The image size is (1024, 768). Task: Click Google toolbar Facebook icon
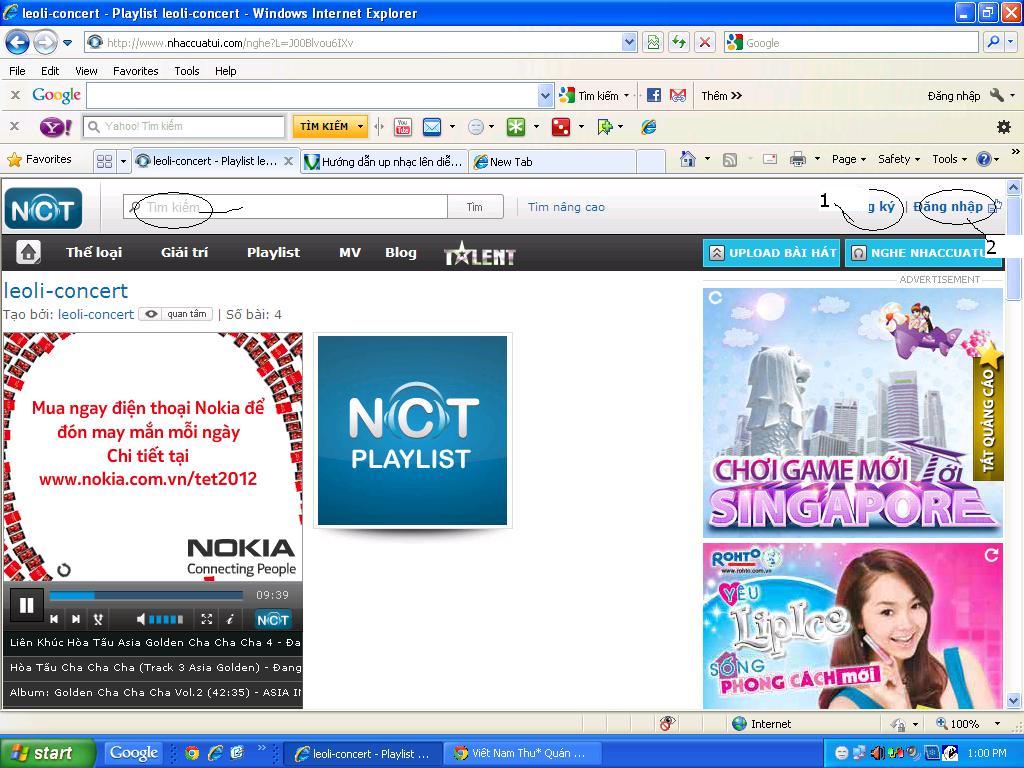click(x=654, y=95)
